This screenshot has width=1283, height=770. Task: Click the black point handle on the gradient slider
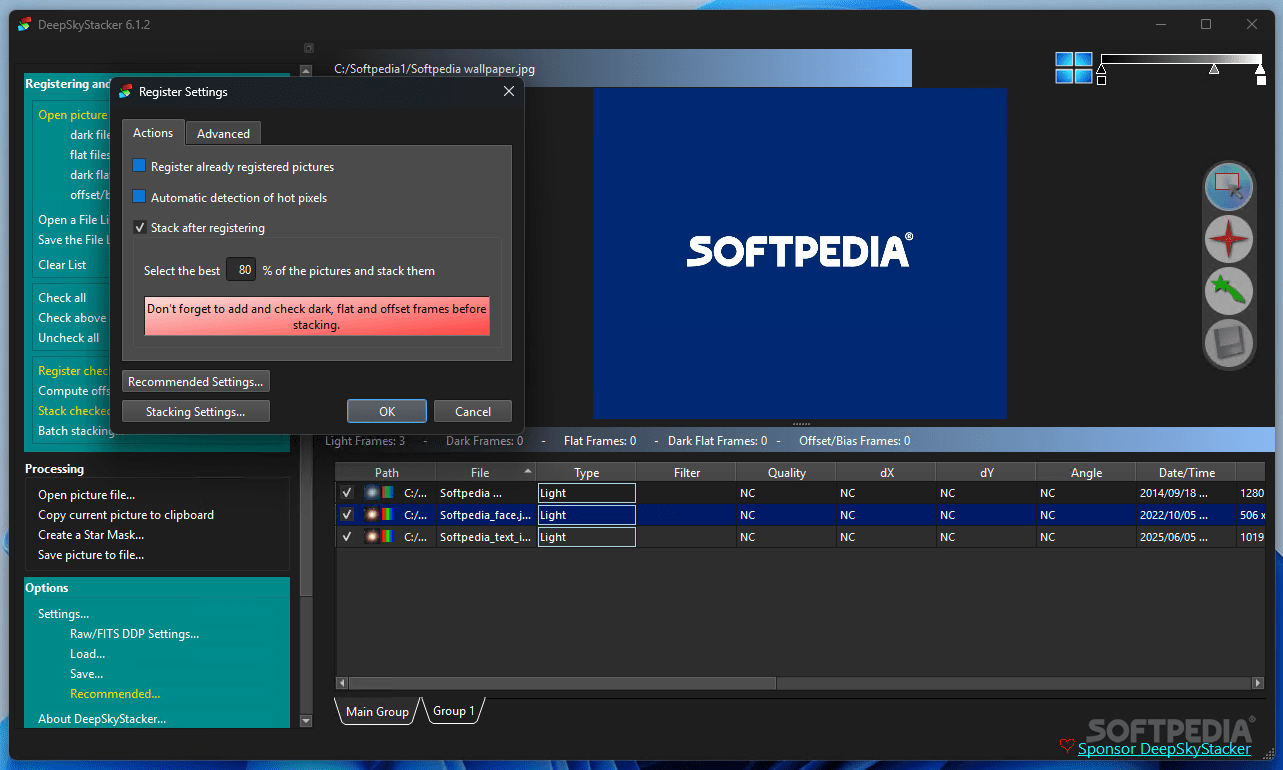coord(1101,69)
